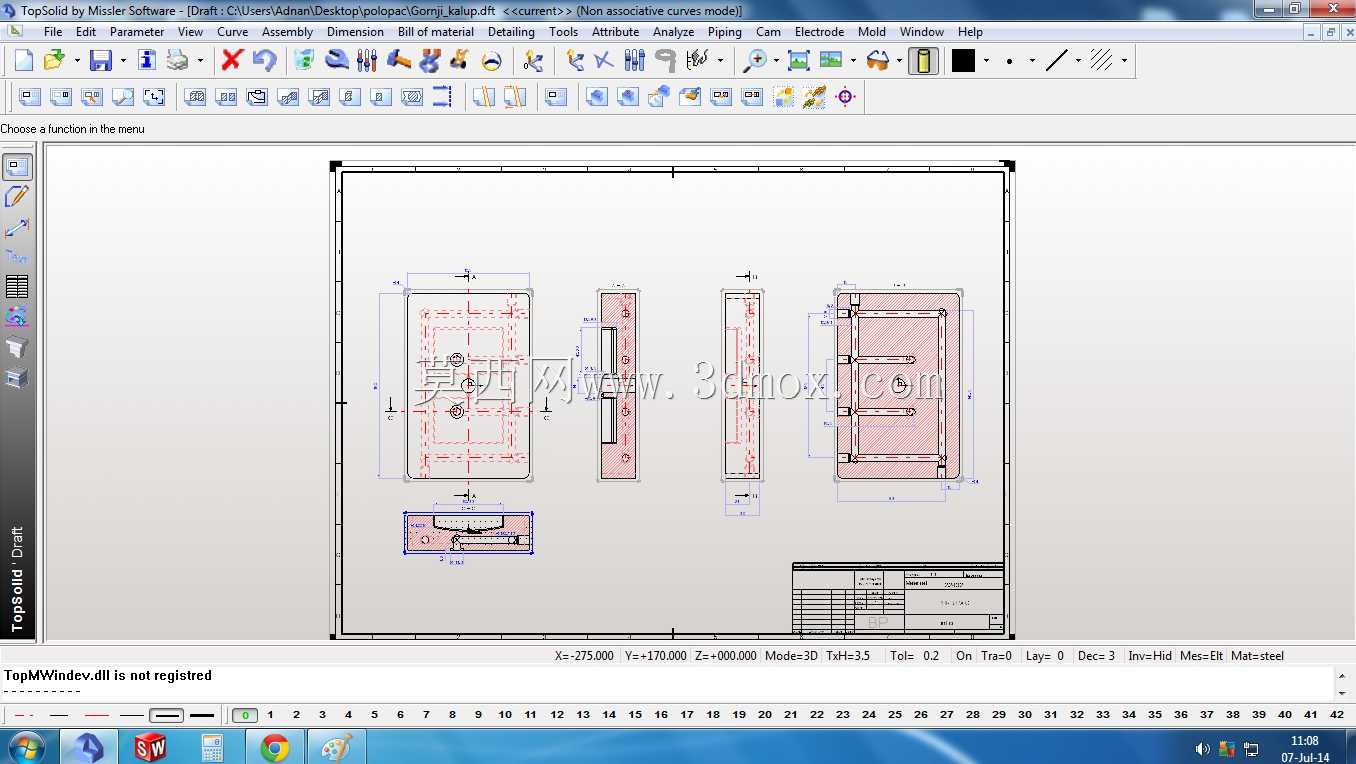This screenshot has width=1356, height=764.
Task: Open the Bill of material menu
Action: (436, 32)
